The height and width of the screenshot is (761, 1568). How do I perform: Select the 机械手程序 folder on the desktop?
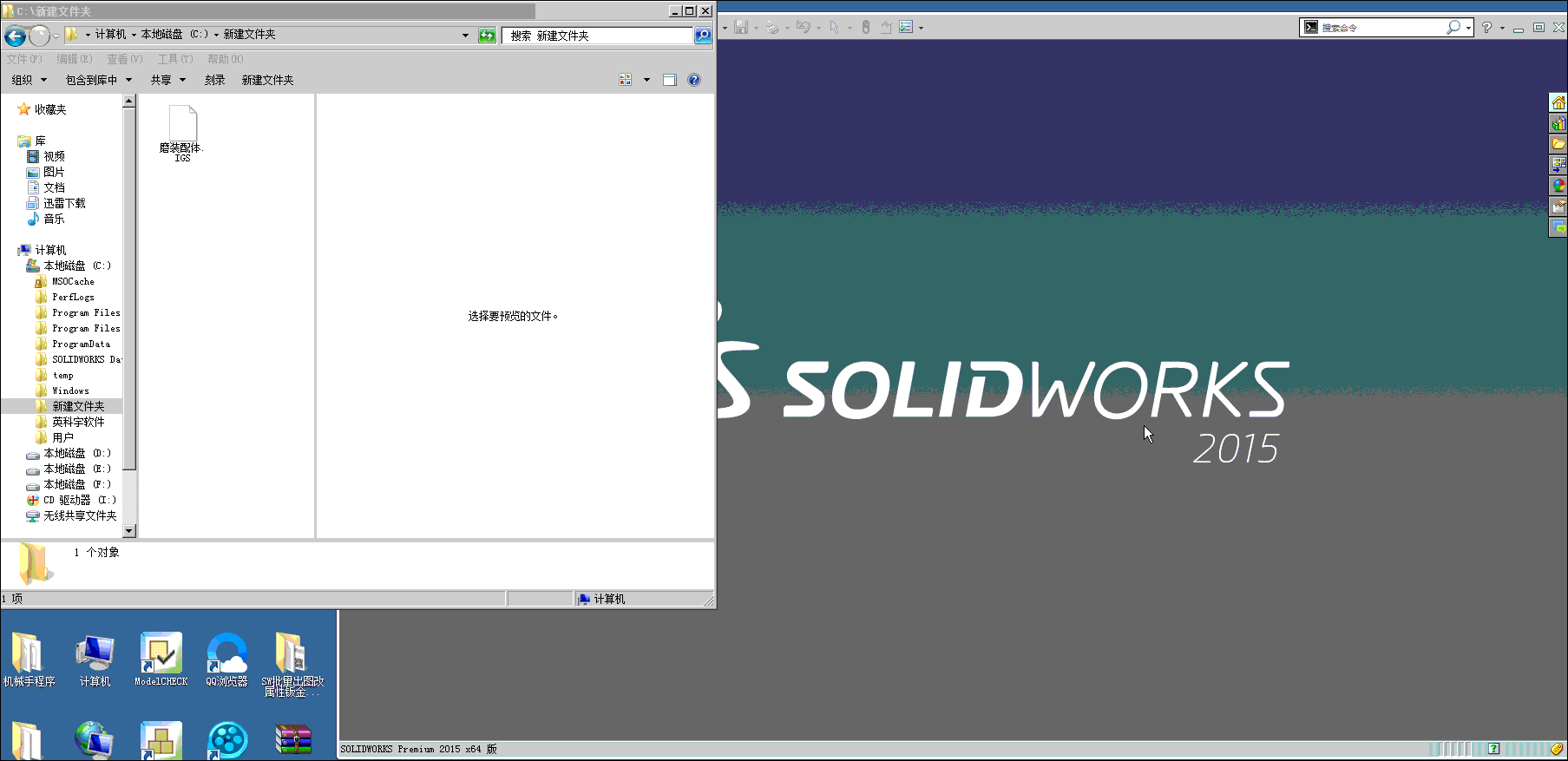[29, 659]
